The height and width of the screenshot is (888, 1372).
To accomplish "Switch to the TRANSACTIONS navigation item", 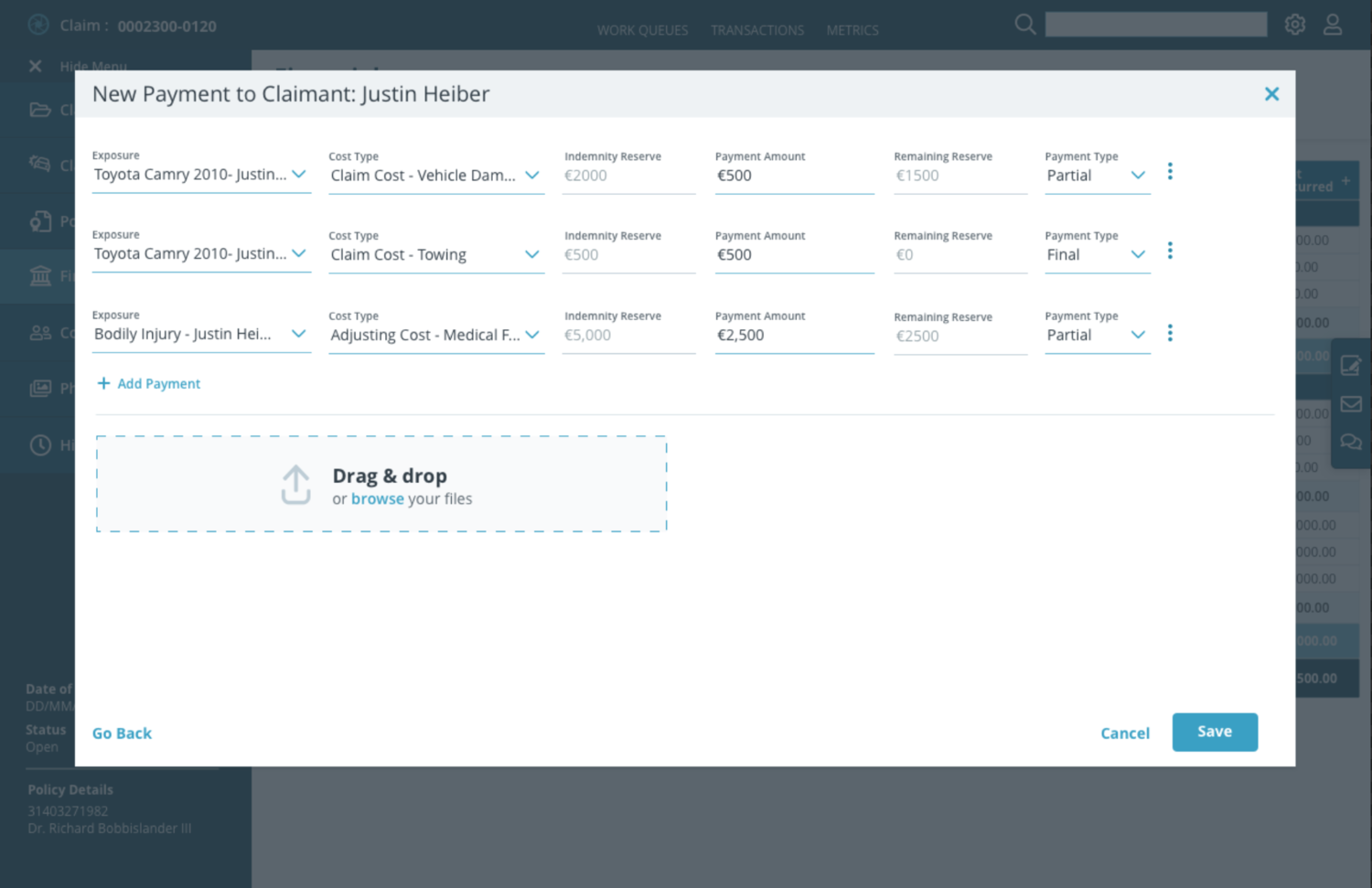I will (756, 30).
